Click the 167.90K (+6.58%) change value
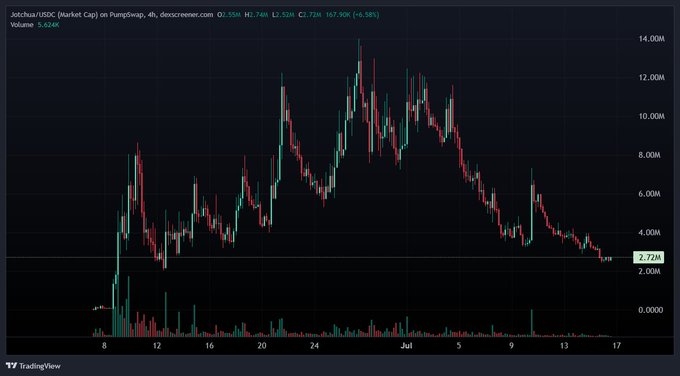The height and width of the screenshot is (376, 680). pos(351,15)
